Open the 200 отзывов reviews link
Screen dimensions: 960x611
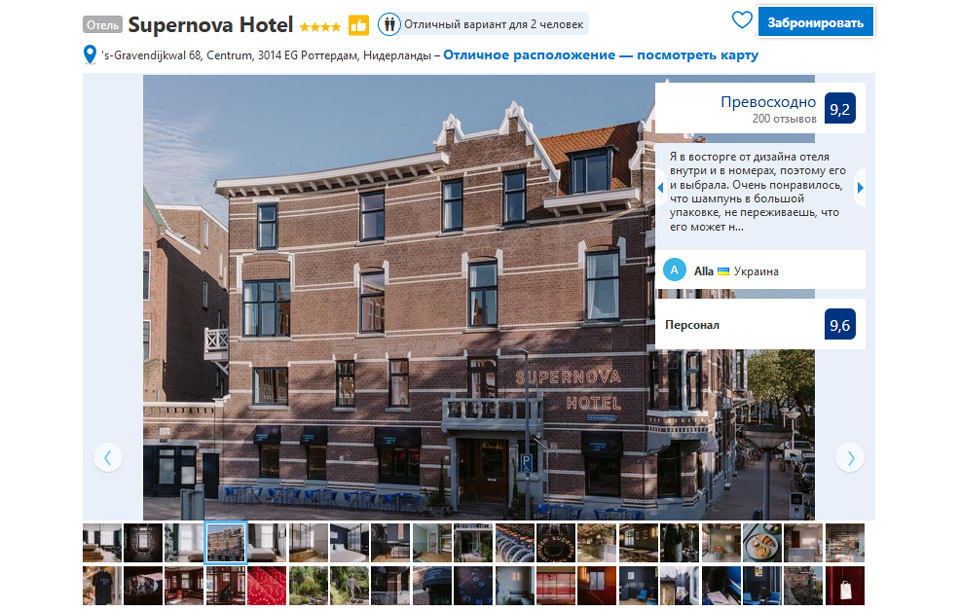(784, 119)
